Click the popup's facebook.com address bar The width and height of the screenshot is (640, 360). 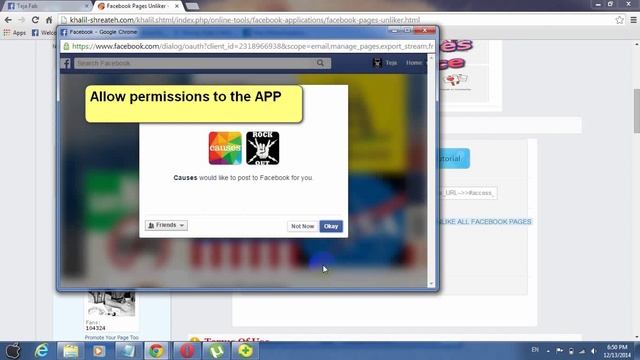[x=247, y=46]
